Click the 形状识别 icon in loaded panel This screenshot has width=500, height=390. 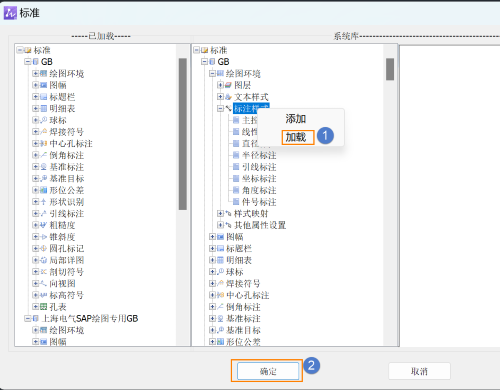coord(44,202)
